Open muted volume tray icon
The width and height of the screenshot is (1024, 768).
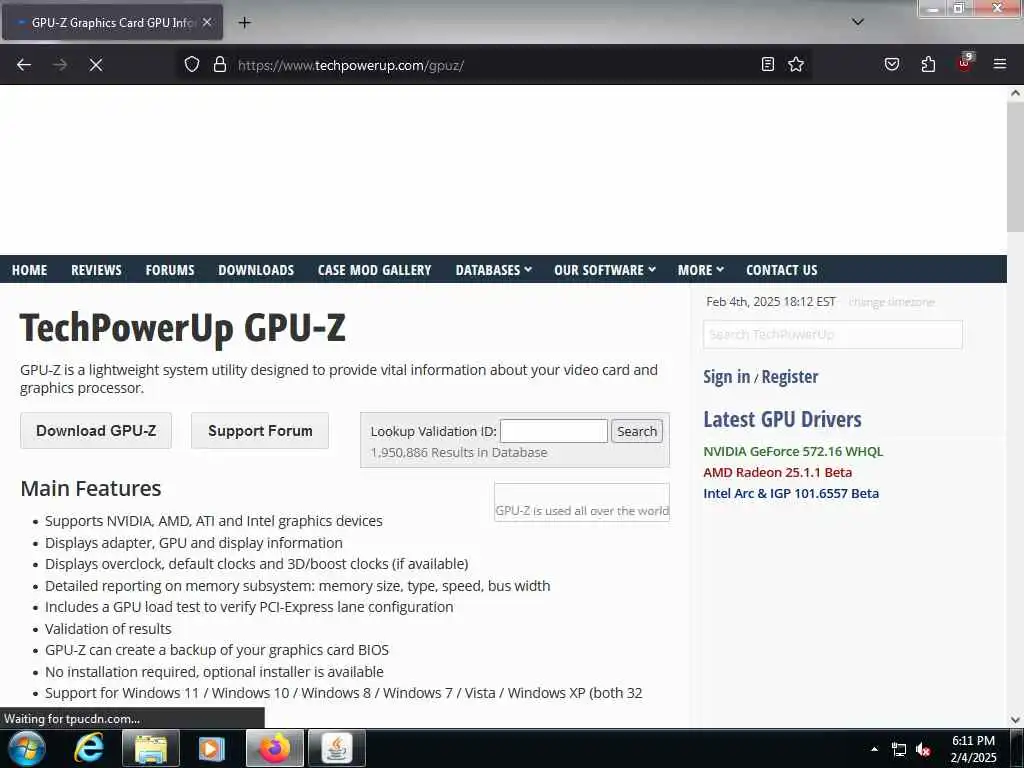pos(923,750)
